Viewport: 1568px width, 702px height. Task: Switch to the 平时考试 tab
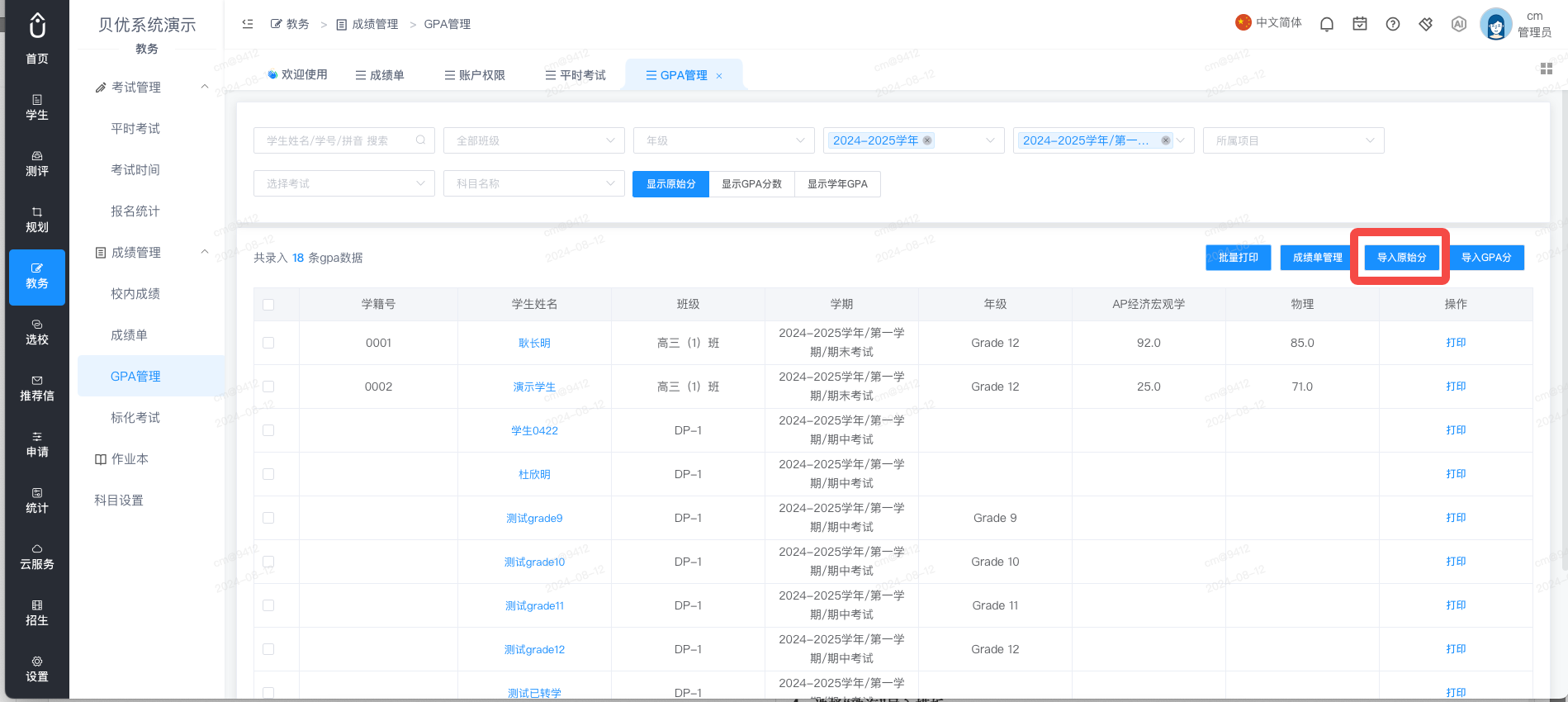click(576, 75)
